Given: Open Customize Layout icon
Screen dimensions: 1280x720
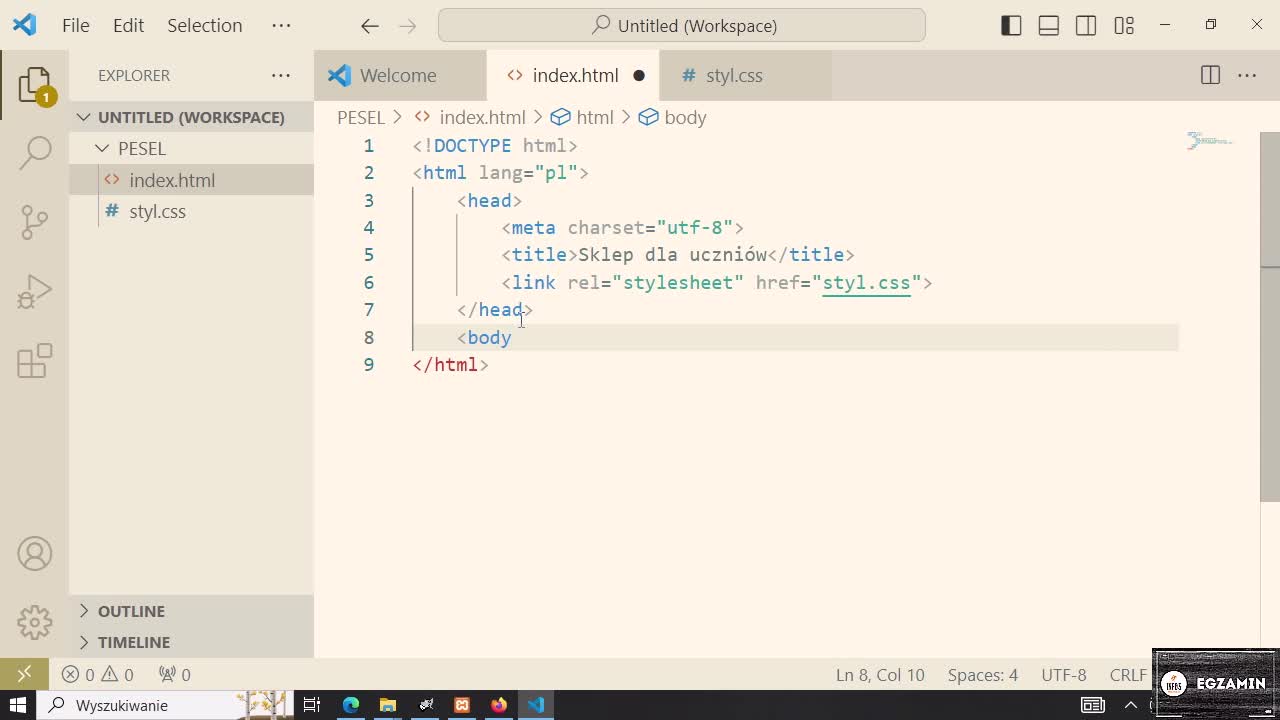Looking at the screenshot, I should pos(1124,26).
